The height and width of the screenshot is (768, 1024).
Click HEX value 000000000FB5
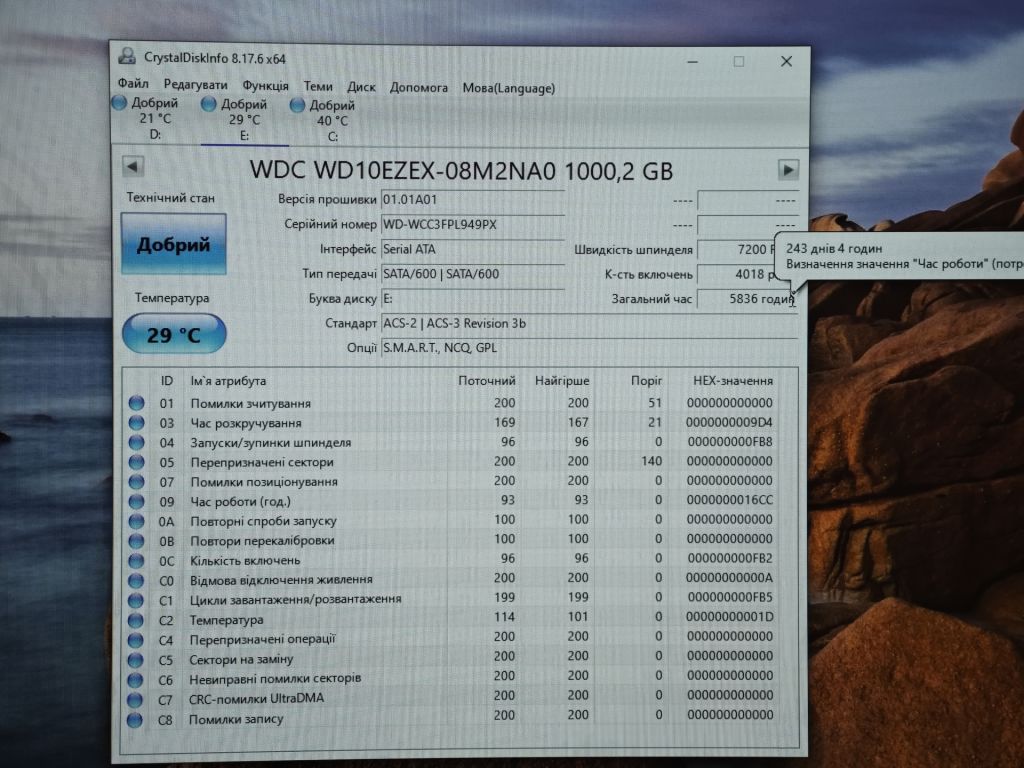pyautogui.click(x=730, y=597)
